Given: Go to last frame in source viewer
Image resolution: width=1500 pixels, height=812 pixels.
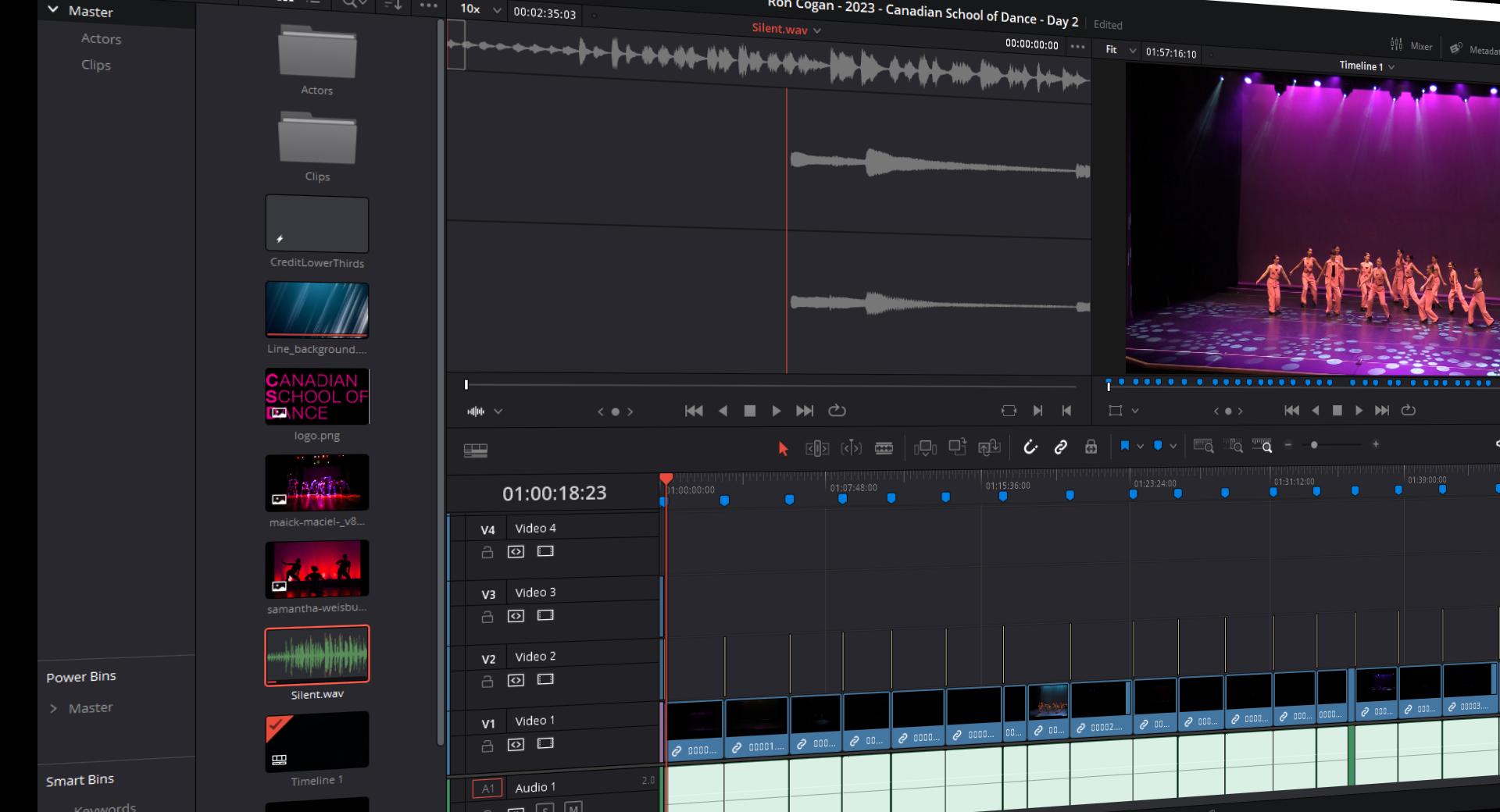Looking at the screenshot, I should click(805, 411).
